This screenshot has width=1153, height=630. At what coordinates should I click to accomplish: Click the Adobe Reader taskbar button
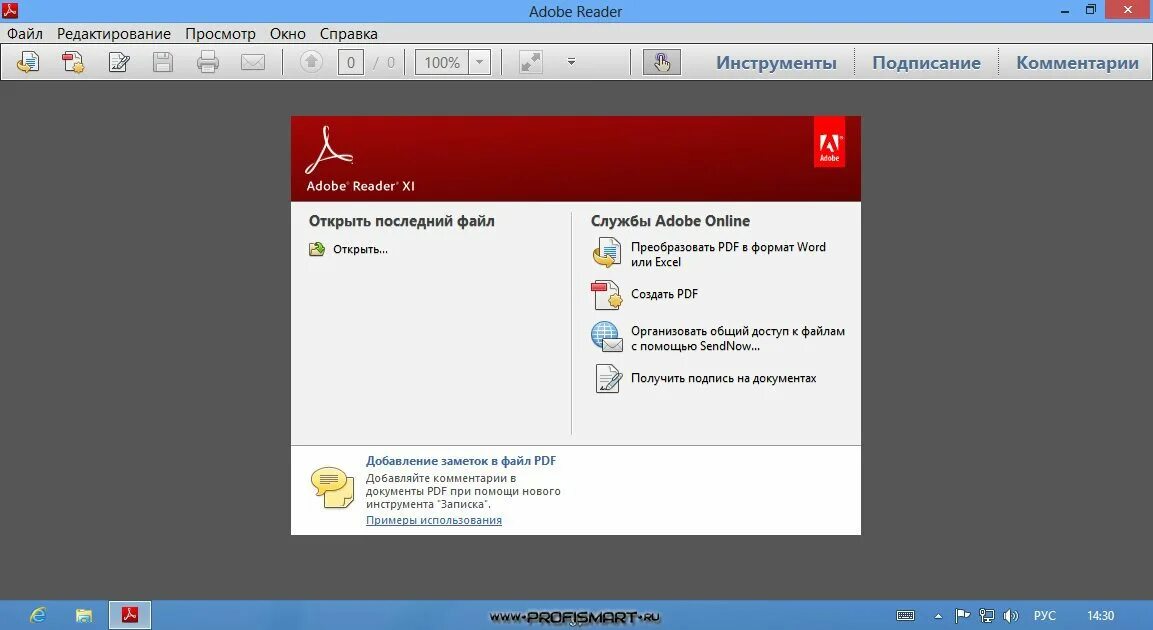coord(130,615)
